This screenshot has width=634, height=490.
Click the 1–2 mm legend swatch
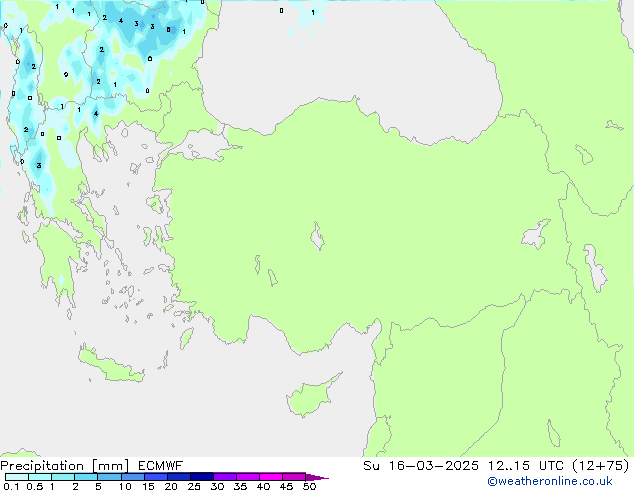[x=63, y=477]
